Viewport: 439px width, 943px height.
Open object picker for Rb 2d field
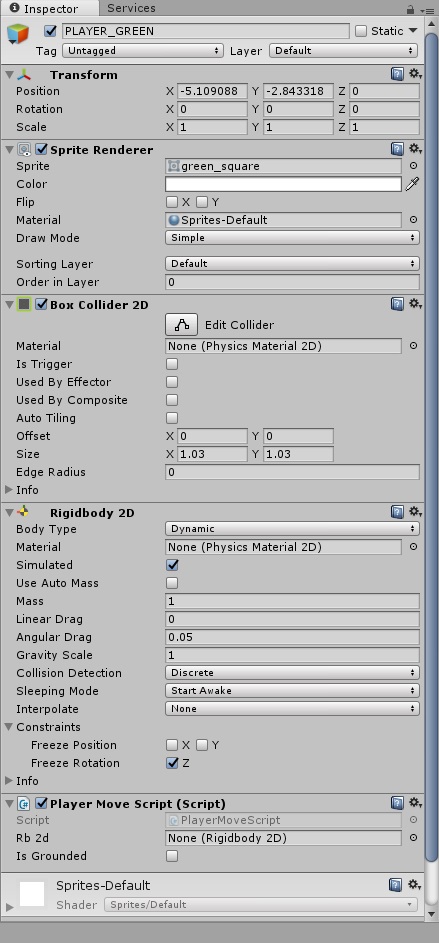click(413, 838)
